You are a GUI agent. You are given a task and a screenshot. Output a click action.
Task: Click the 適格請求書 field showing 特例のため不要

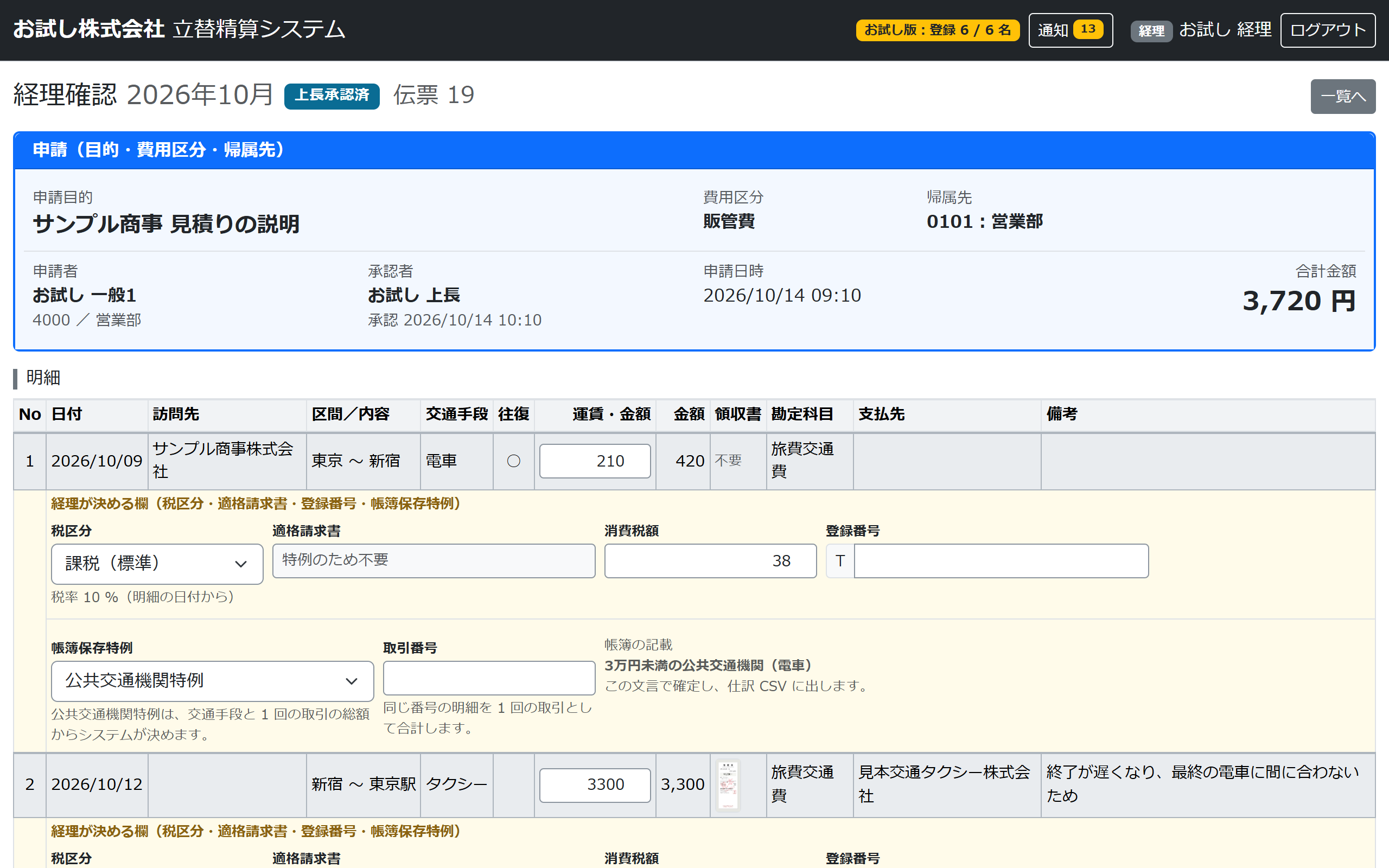tap(434, 560)
